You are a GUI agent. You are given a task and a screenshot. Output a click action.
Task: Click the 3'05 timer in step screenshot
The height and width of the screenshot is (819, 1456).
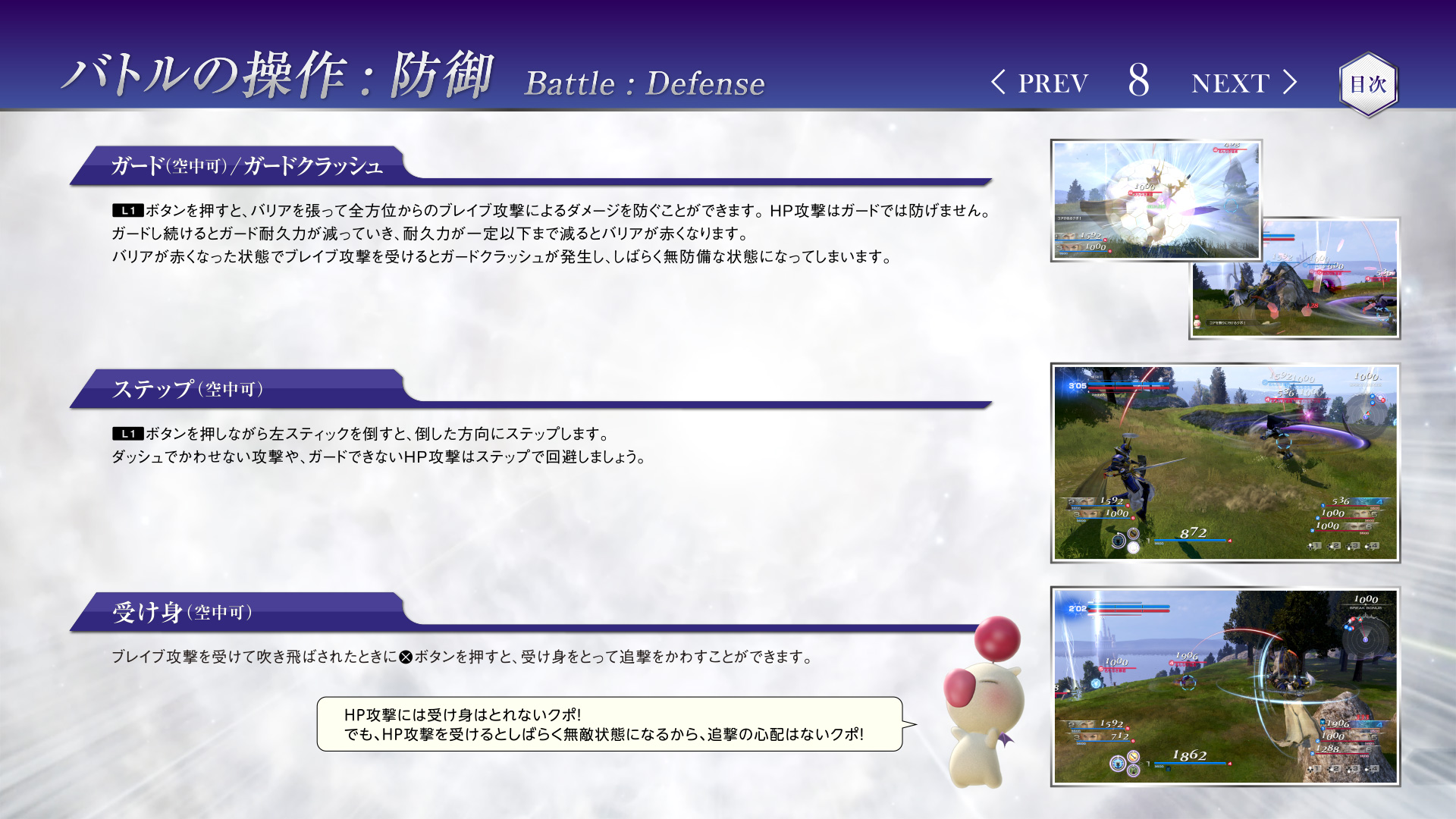(1078, 386)
